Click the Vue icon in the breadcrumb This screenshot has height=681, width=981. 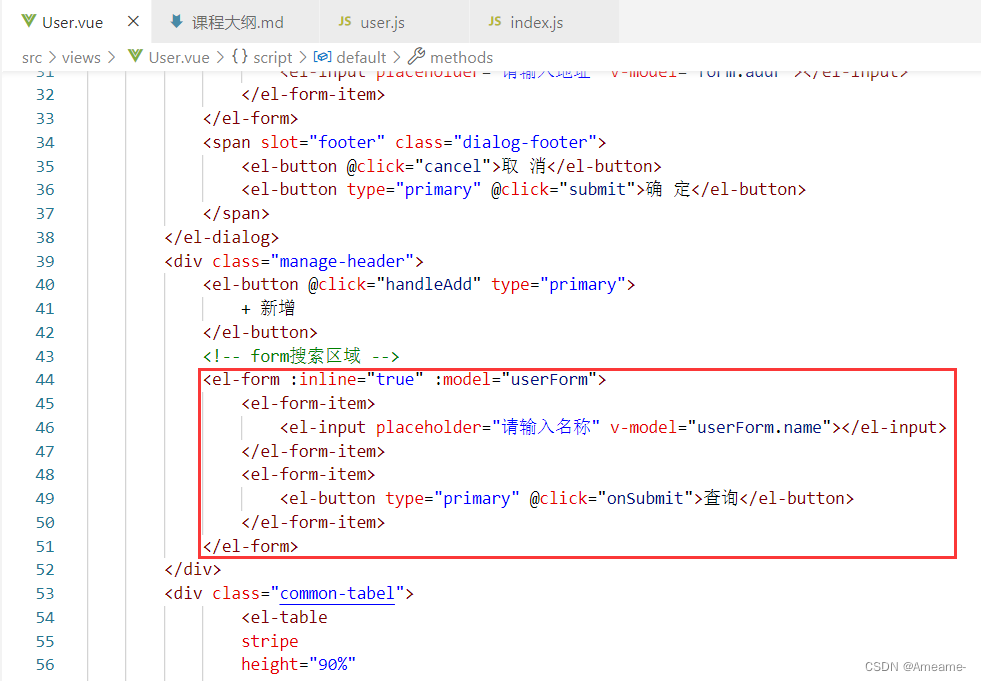point(135,56)
